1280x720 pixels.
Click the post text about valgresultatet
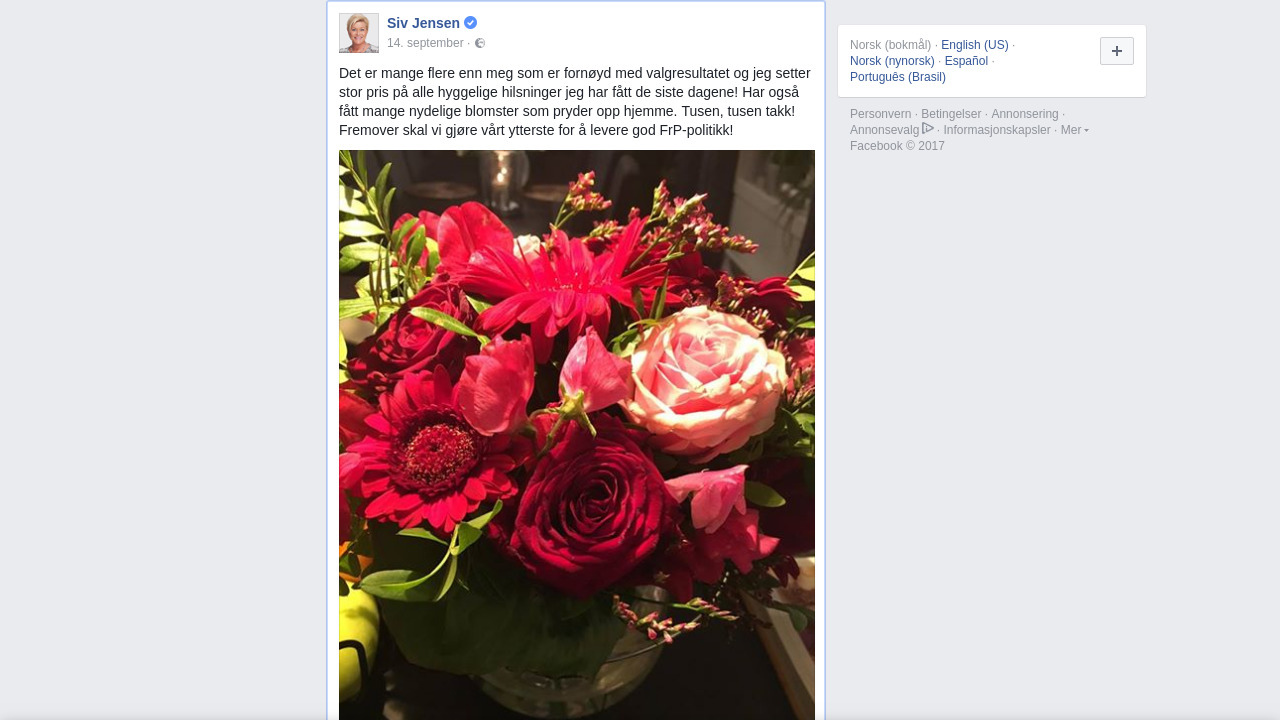click(575, 102)
